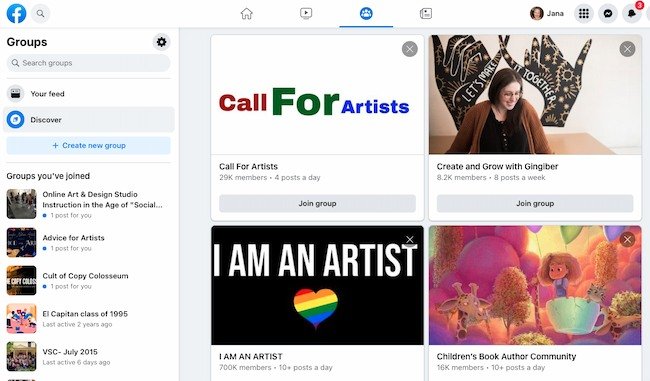Select the Groups tab in top navigation
650x381 pixels.
click(x=366, y=14)
